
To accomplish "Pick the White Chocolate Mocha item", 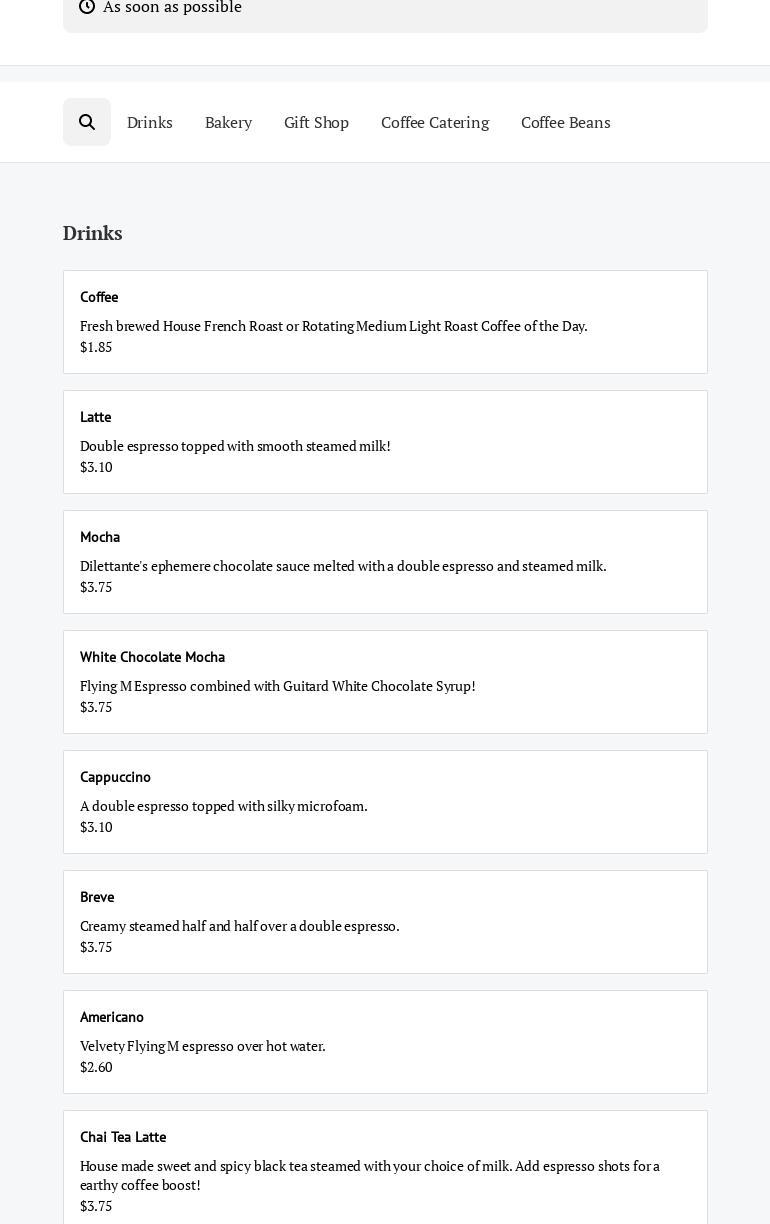I will click(x=385, y=682).
